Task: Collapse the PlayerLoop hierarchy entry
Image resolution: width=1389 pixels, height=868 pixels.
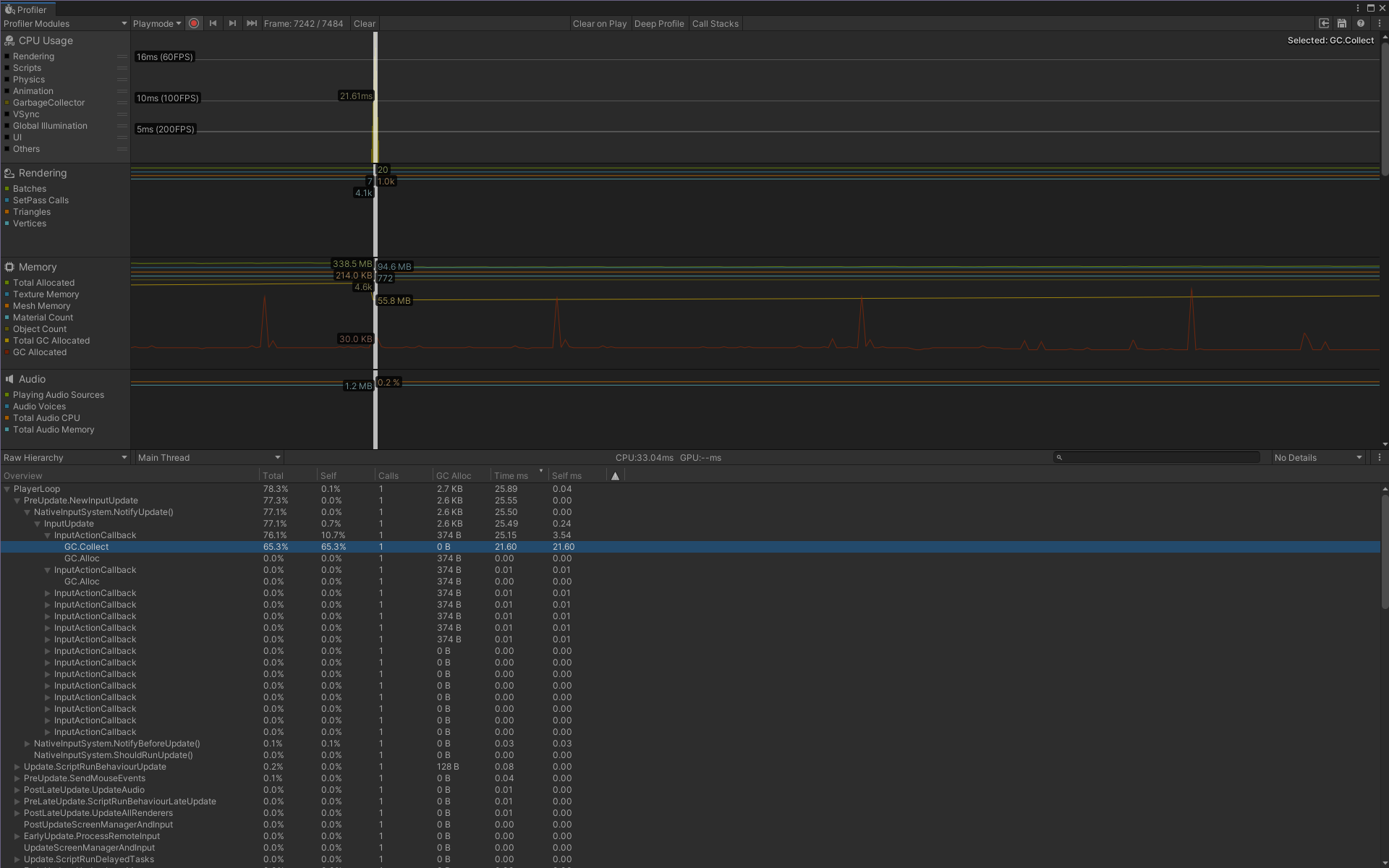Action: pyautogui.click(x=7, y=489)
